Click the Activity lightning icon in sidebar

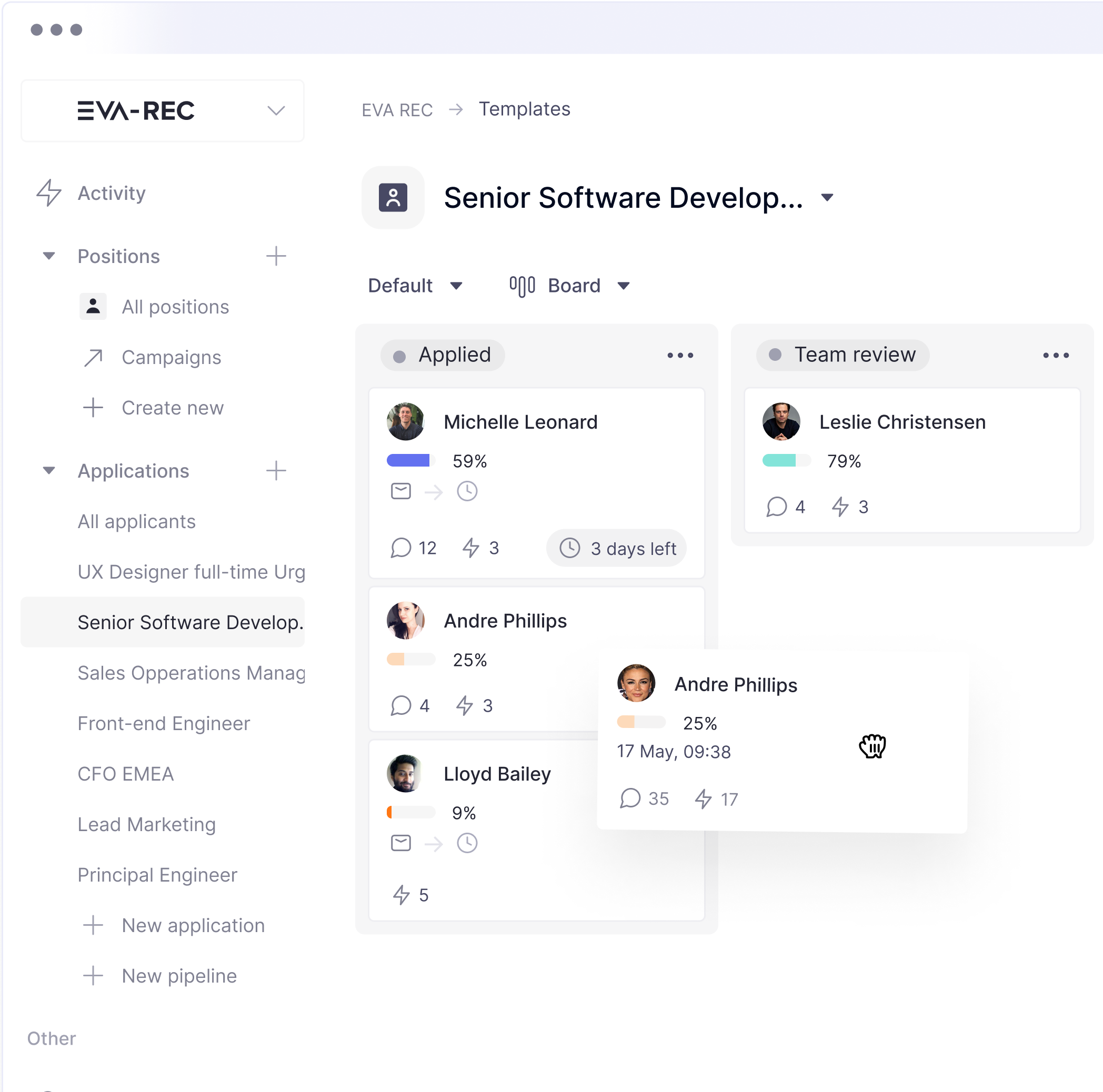[x=48, y=193]
